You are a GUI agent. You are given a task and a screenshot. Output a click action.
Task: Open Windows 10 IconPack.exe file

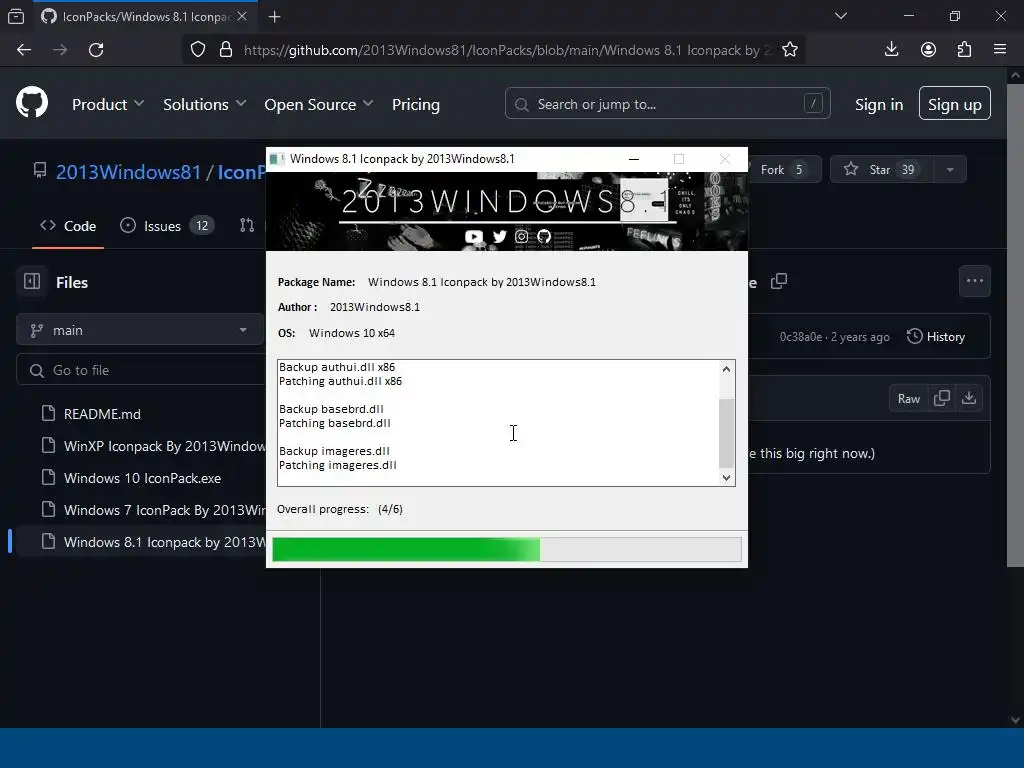pos(142,478)
